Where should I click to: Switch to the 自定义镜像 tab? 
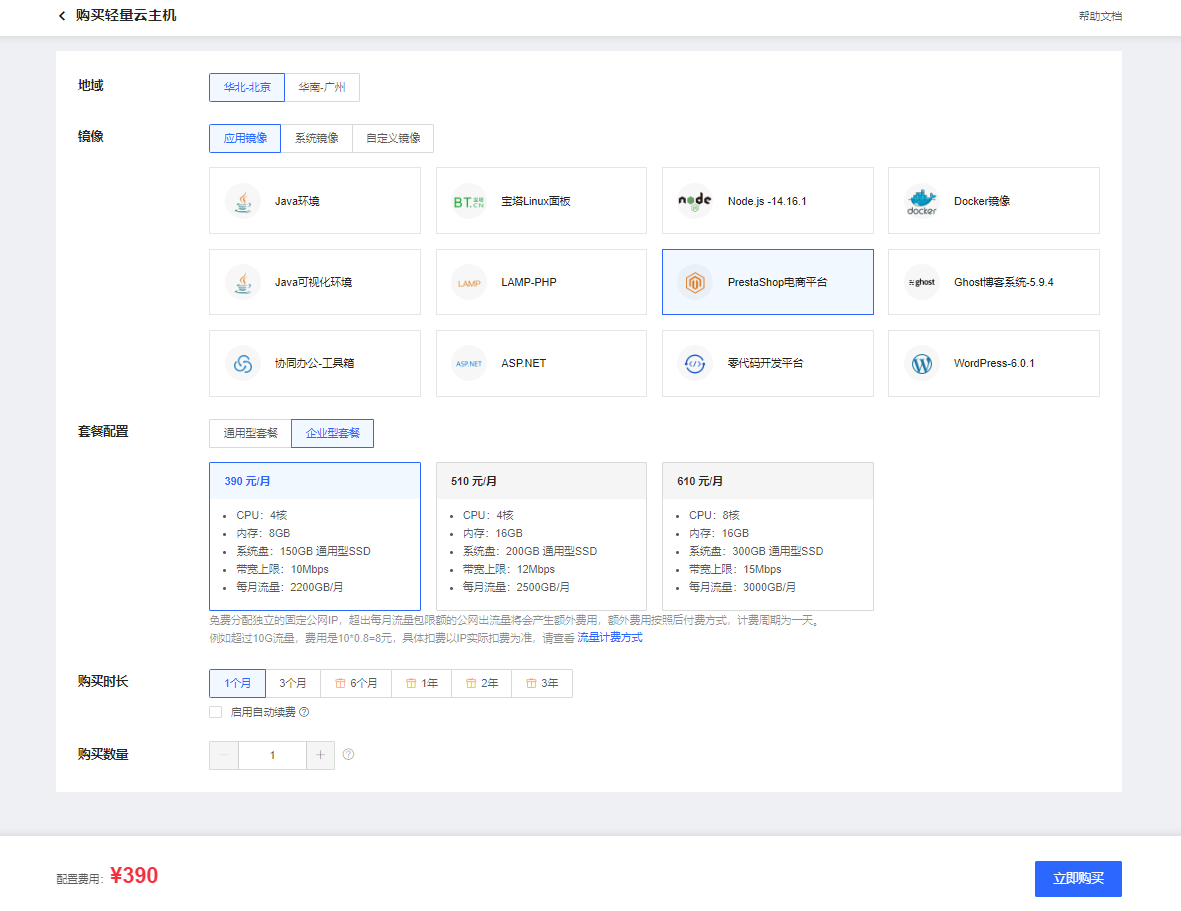coord(392,139)
